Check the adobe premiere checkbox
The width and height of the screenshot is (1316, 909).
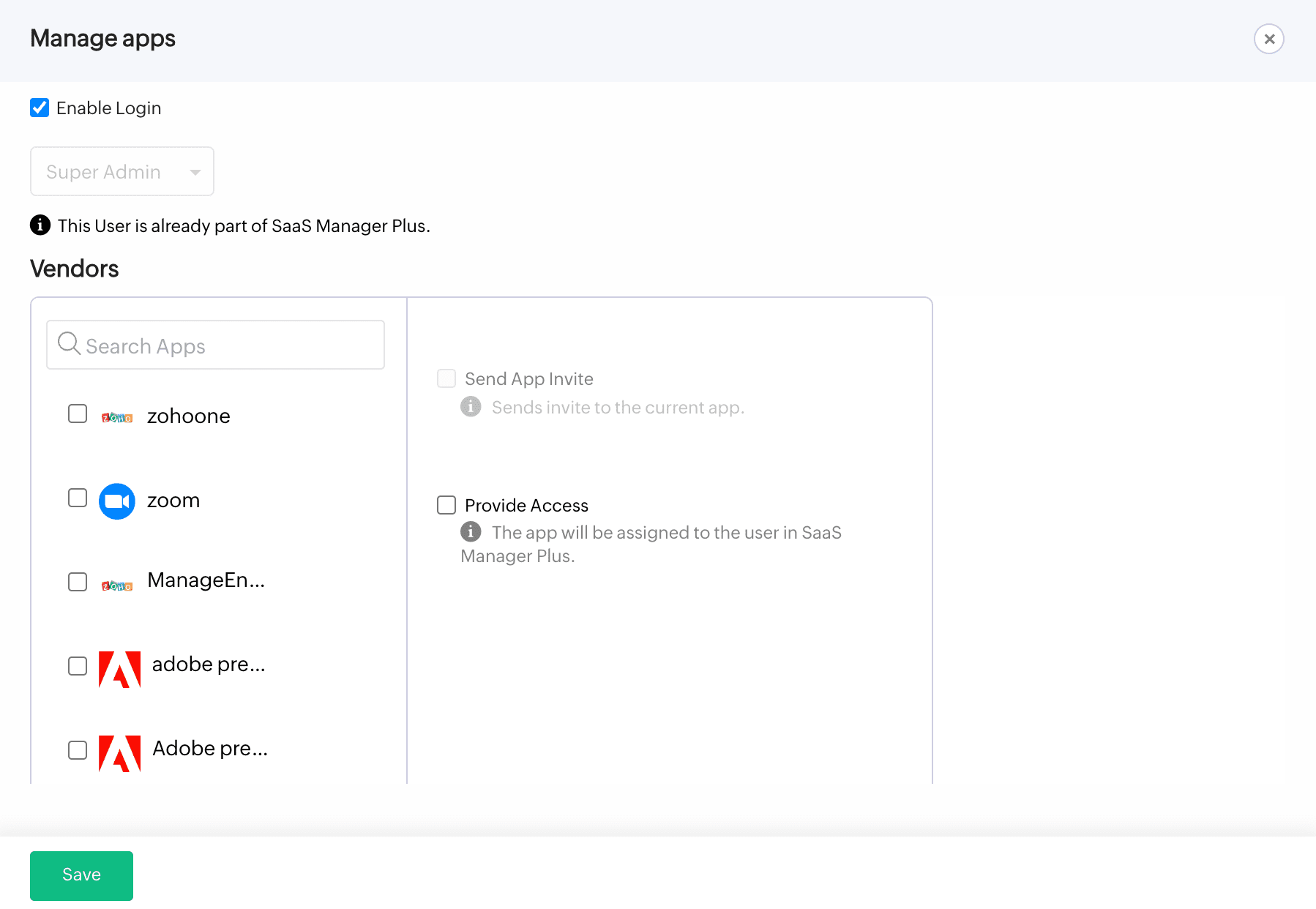[x=77, y=666]
